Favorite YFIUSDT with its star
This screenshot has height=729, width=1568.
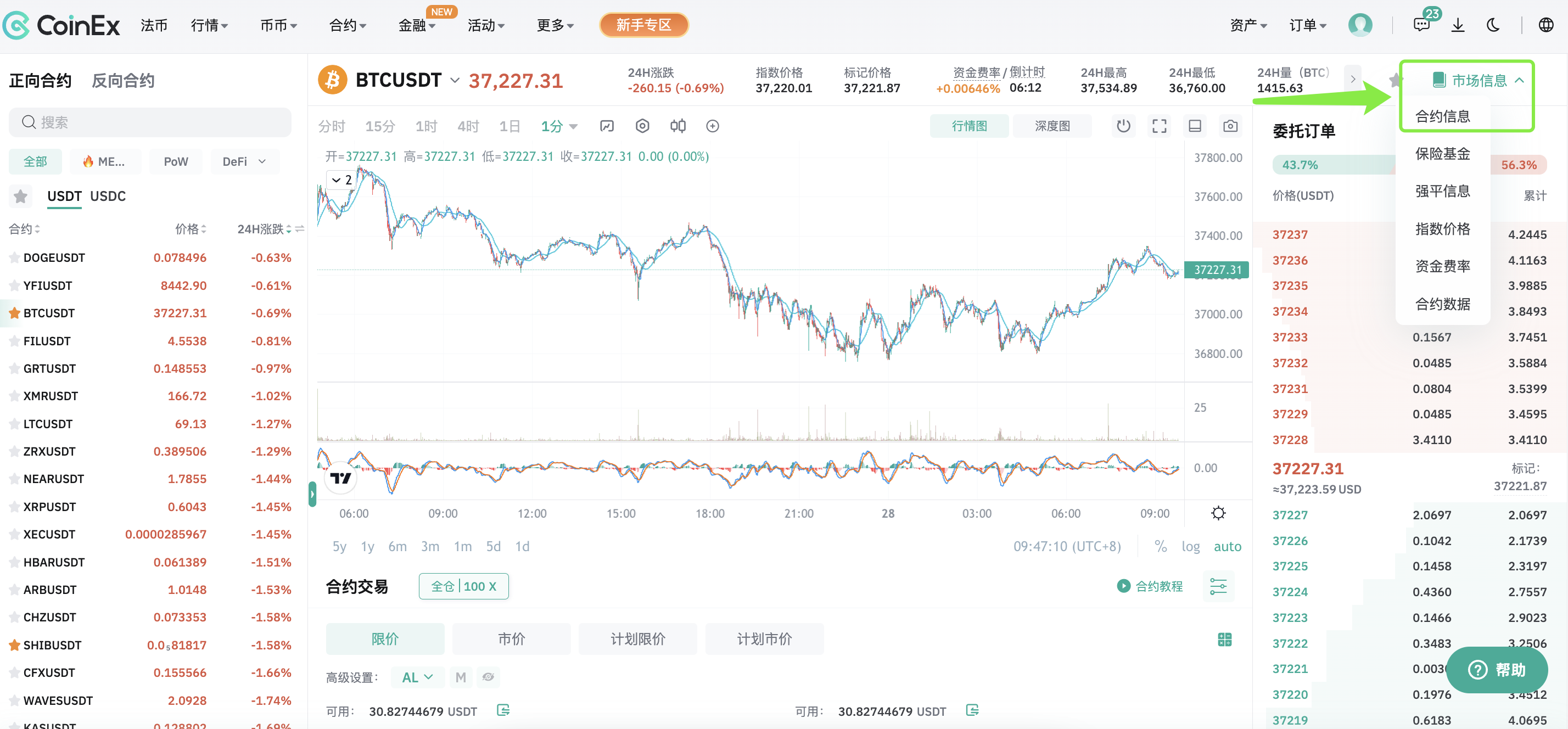point(14,285)
